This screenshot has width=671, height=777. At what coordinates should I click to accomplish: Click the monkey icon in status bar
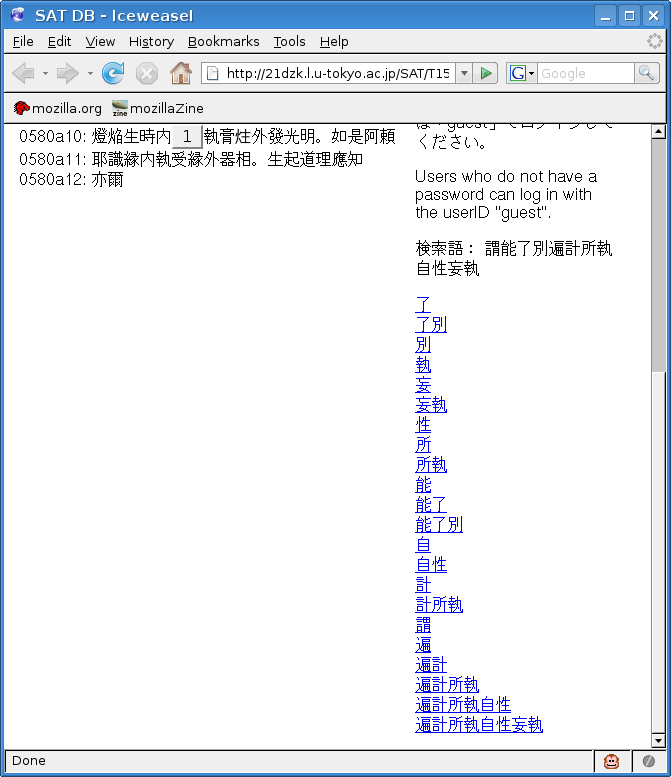tap(612, 761)
